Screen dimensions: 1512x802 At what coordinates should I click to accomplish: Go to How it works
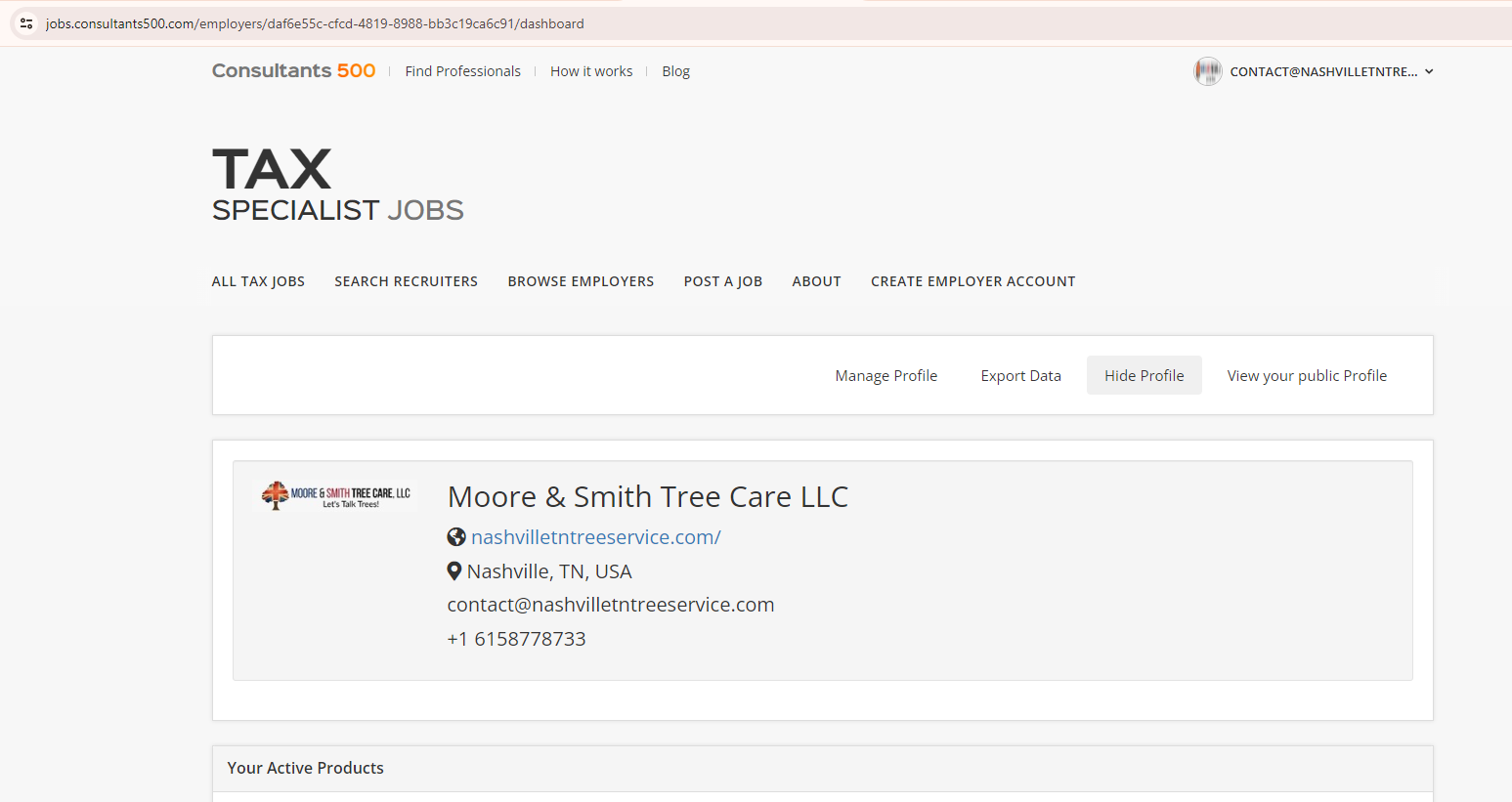[x=590, y=71]
